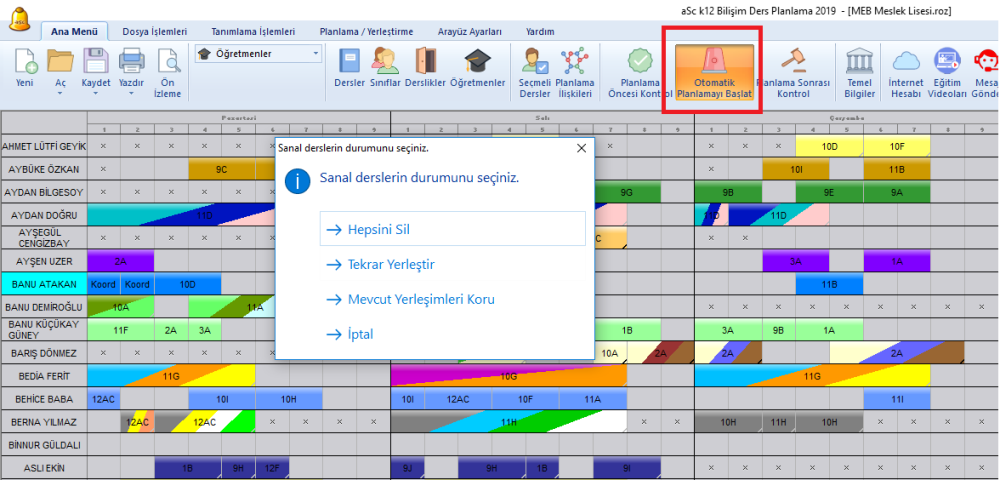Open the Dersler book icon
This screenshot has width=1000, height=480.
pyautogui.click(x=349, y=67)
